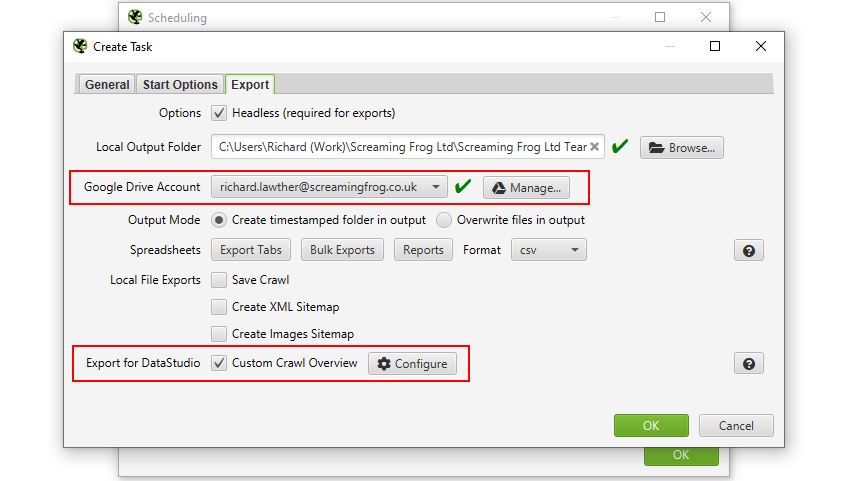Viewport: 850px width, 481px height.
Task: Open Bulk Exports selection
Action: (342, 250)
